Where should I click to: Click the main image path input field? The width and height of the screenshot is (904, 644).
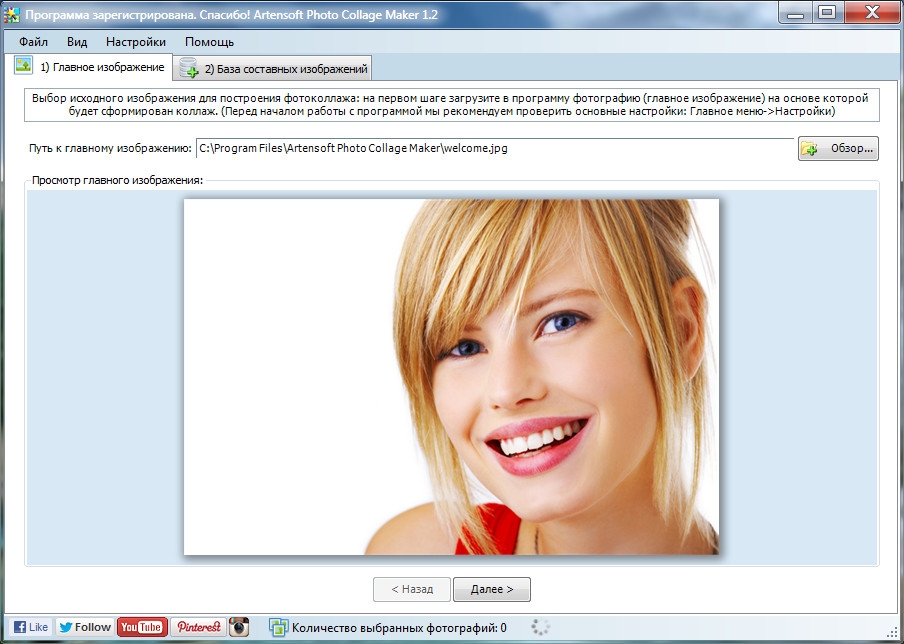pos(495,148)
